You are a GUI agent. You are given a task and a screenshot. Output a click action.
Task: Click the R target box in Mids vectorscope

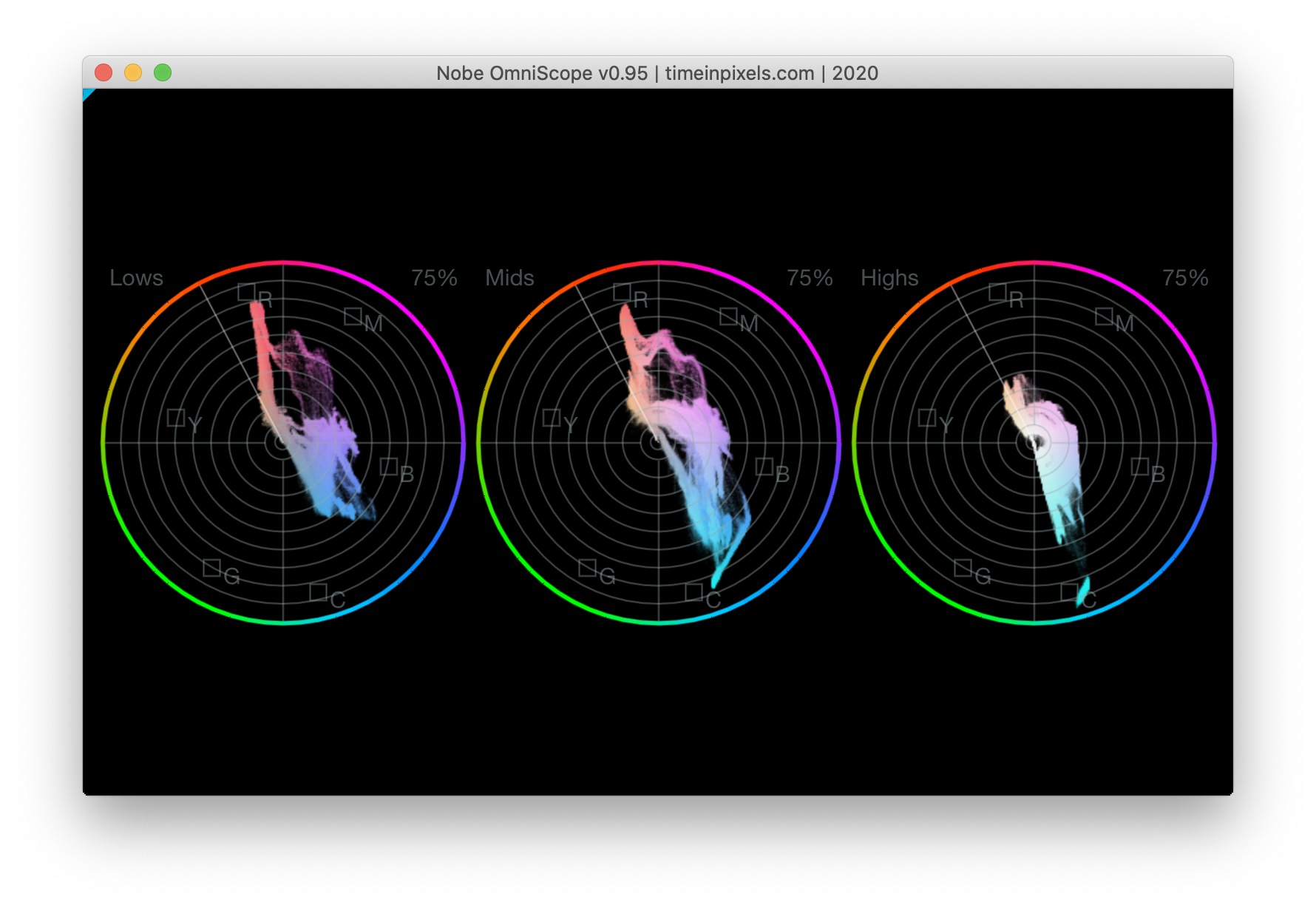coord(622,292)
